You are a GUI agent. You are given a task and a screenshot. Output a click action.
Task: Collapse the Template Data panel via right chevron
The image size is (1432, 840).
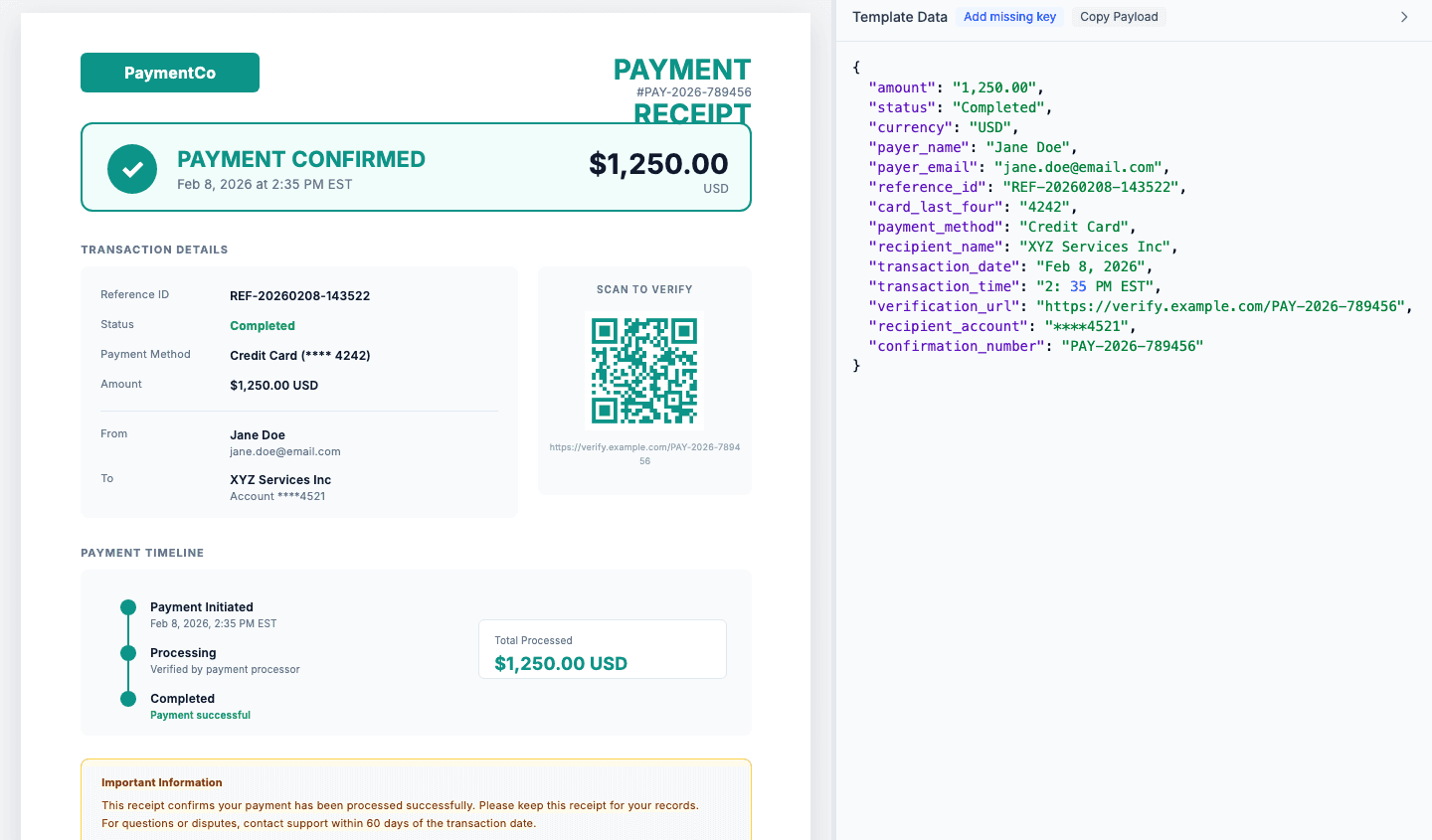click(x=1404, y=17)
